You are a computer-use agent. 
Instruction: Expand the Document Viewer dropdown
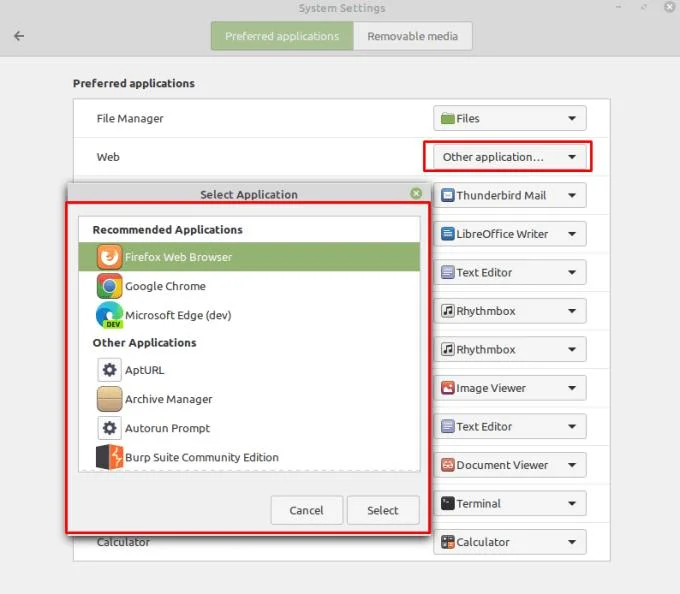click(510, 465)
